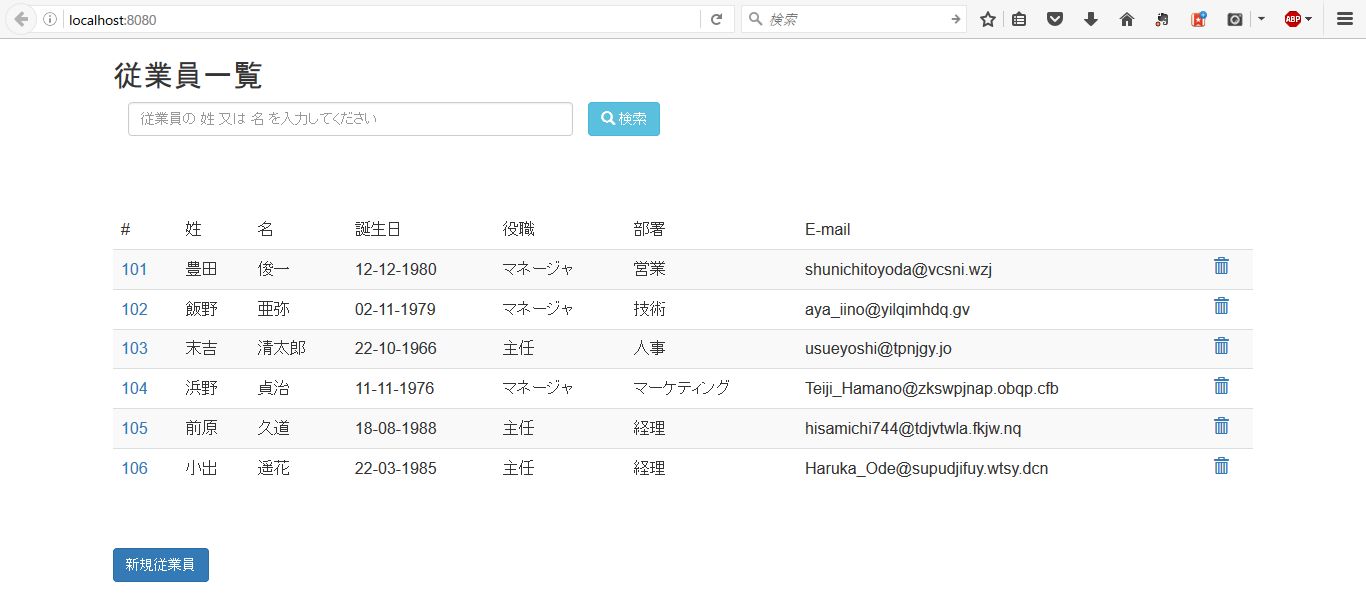Click department 技術 cell

649,309
